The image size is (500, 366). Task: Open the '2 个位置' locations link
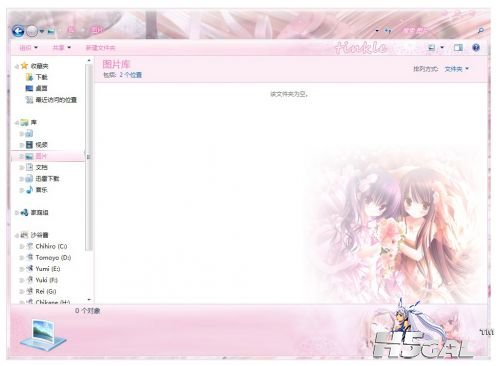(x=131, y=75)
